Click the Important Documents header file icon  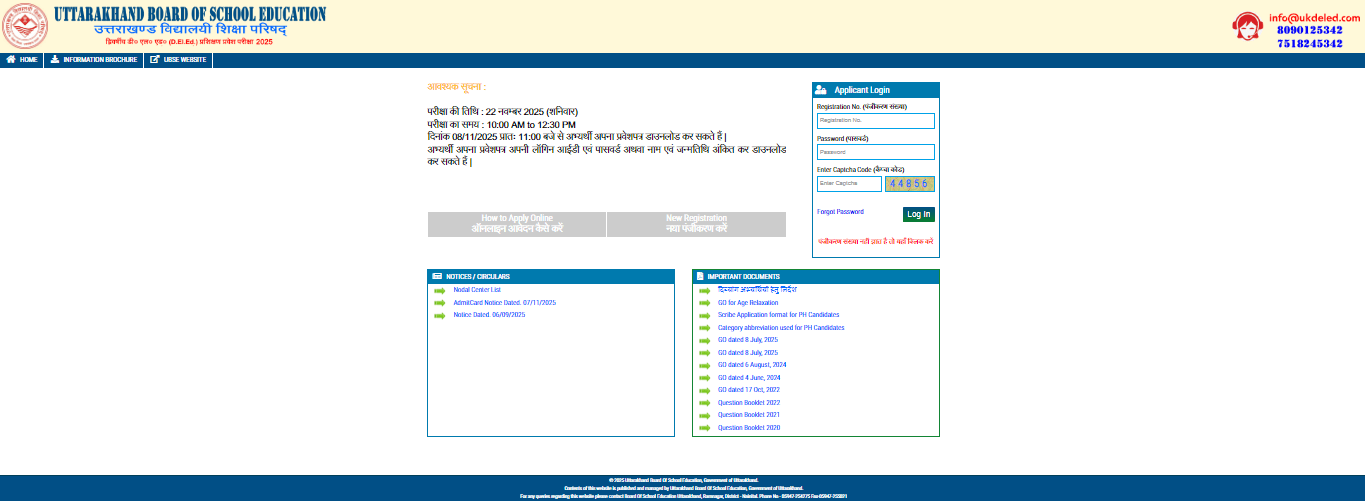[700, 276]
